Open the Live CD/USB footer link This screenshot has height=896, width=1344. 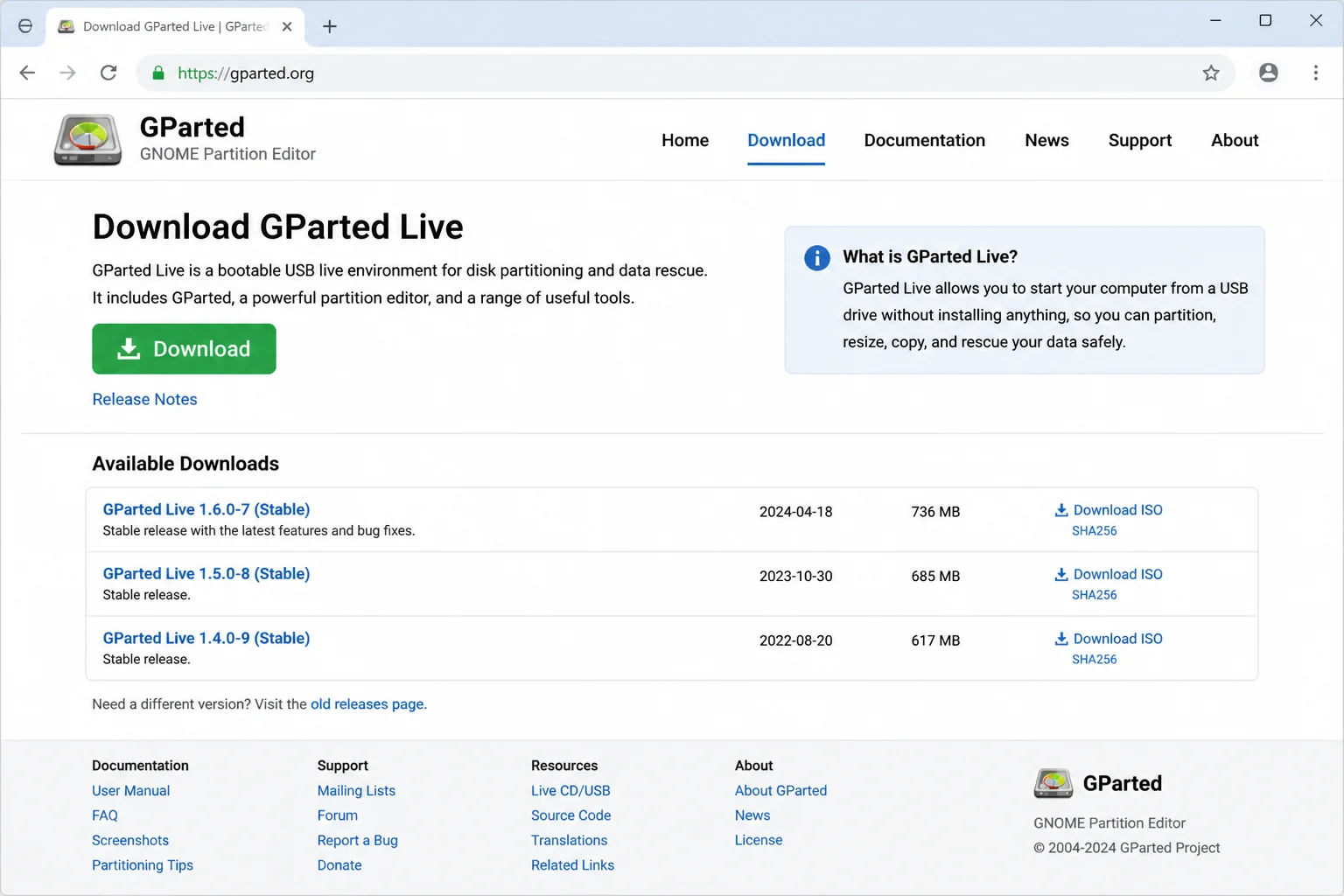pos(570,790)
